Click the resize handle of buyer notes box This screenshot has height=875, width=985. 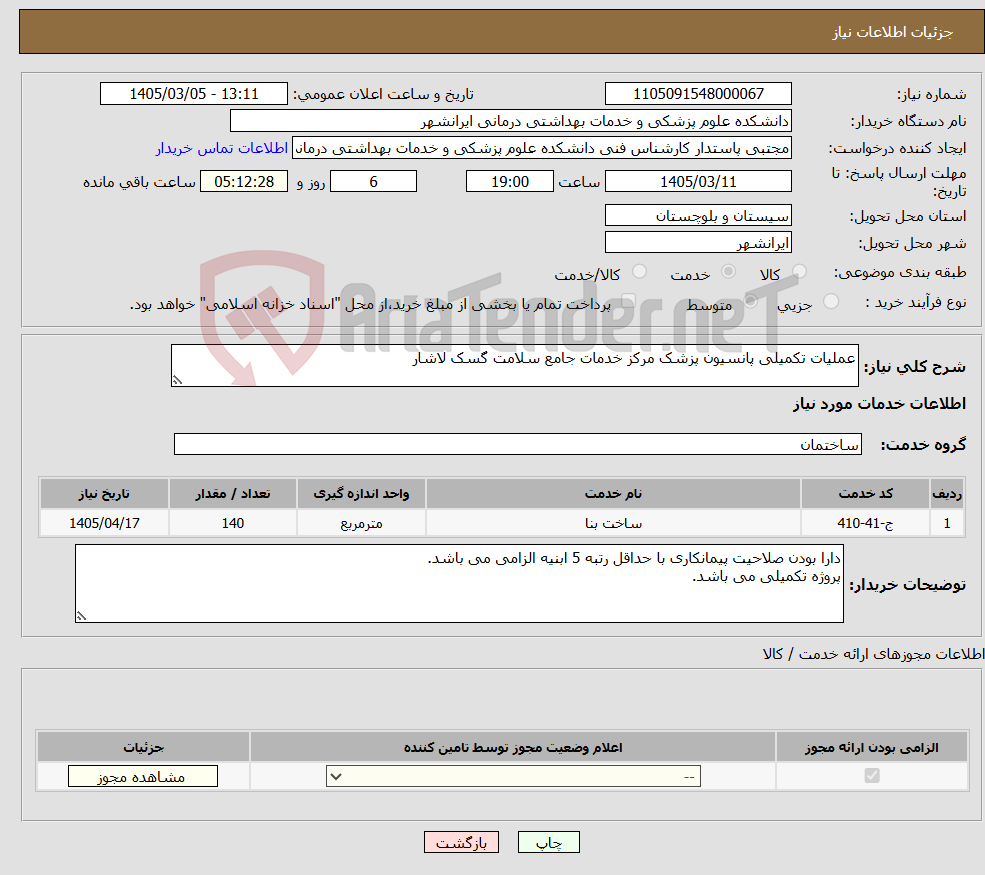[81, 616]
